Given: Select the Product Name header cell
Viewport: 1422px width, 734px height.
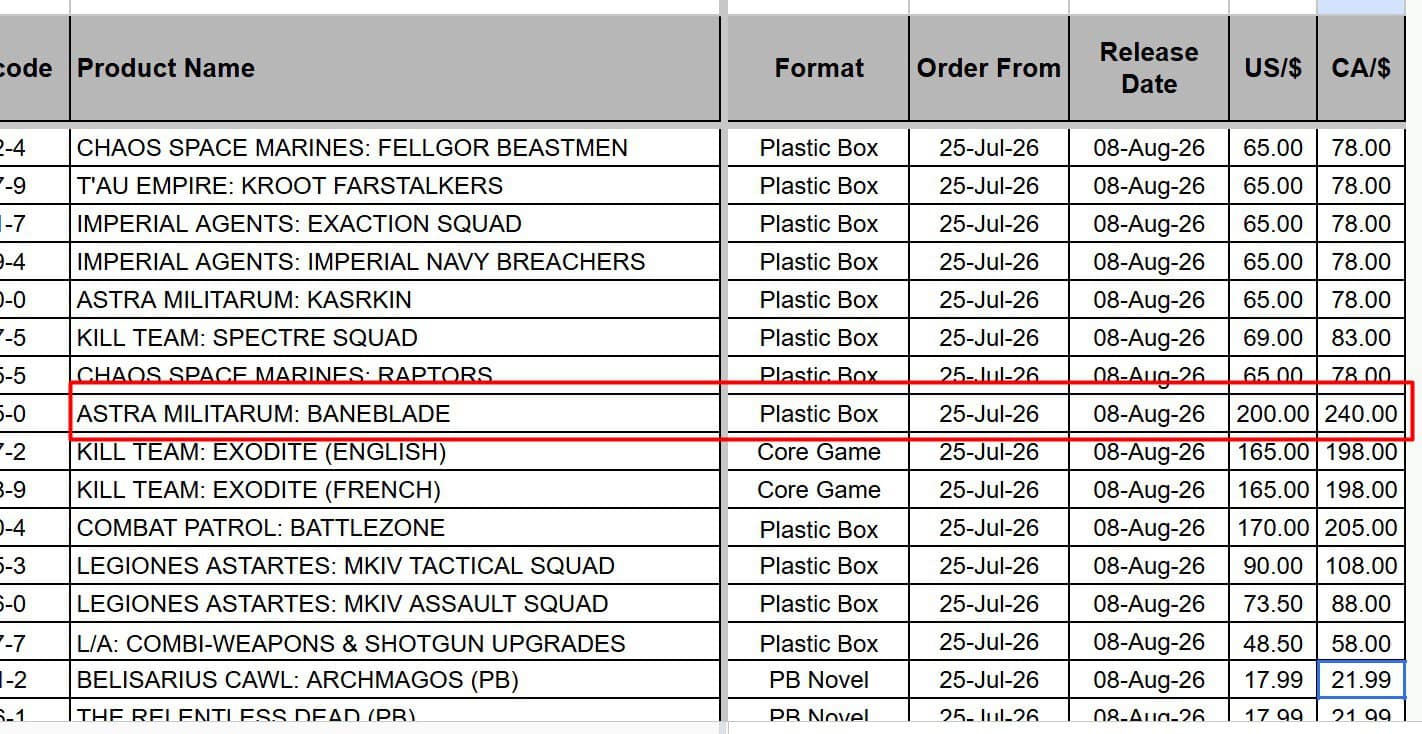Looking at the screenshot, I should [x=395, y=68].
